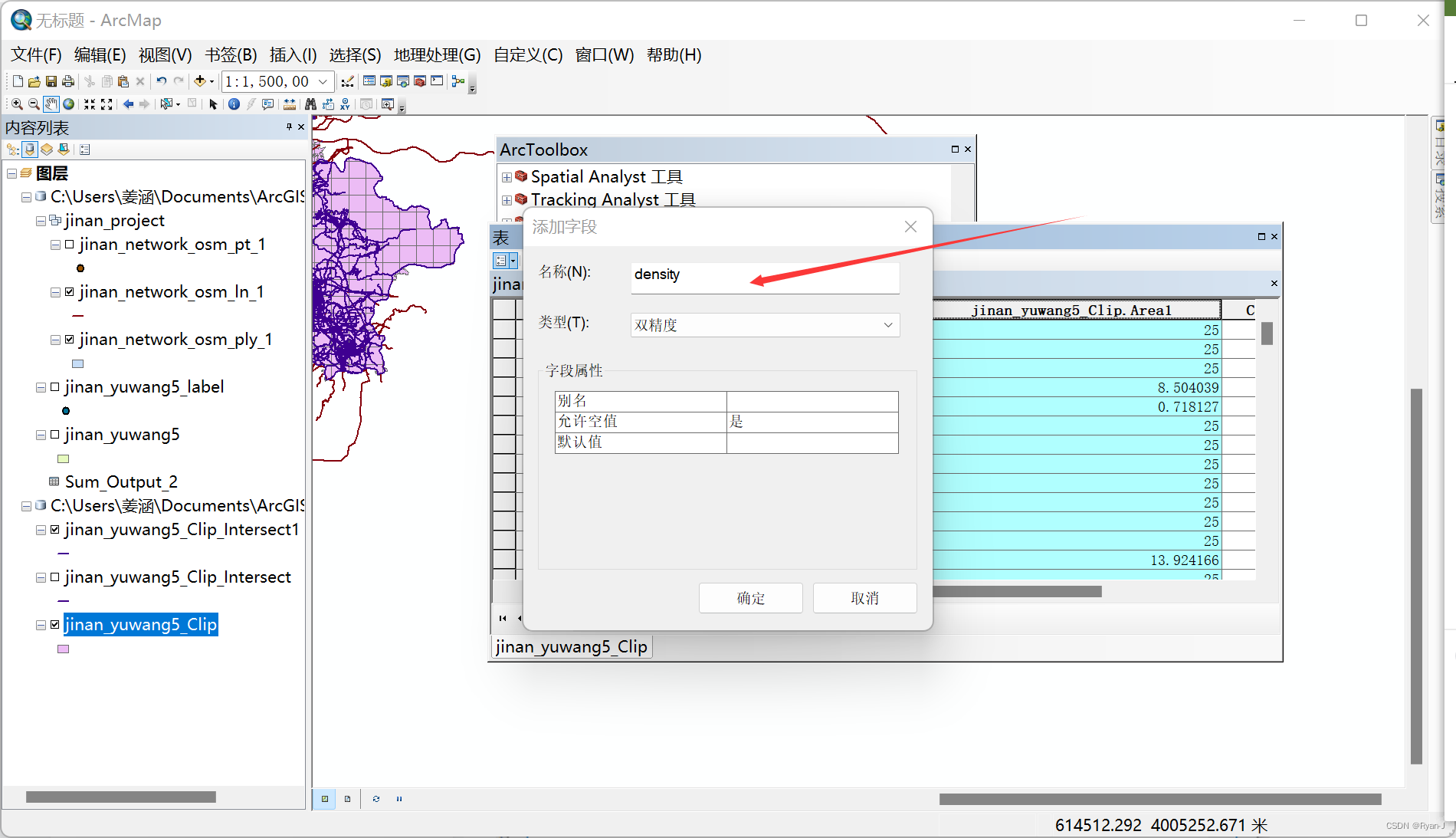Undo the last action
The height and width of the screenshot is (838, 1456).
(162, 81)
